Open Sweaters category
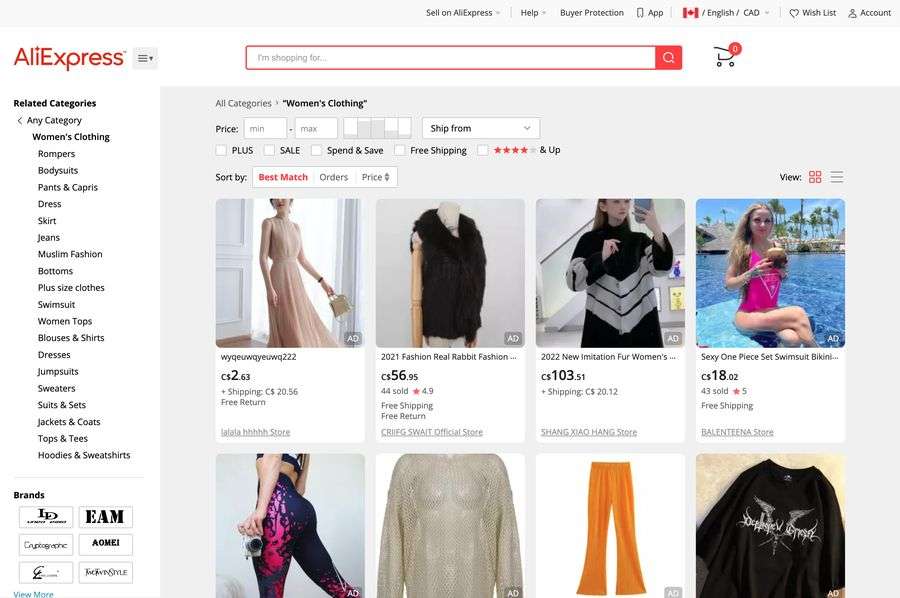This screenshot has height=598, width=900. (x=56, y=389)
